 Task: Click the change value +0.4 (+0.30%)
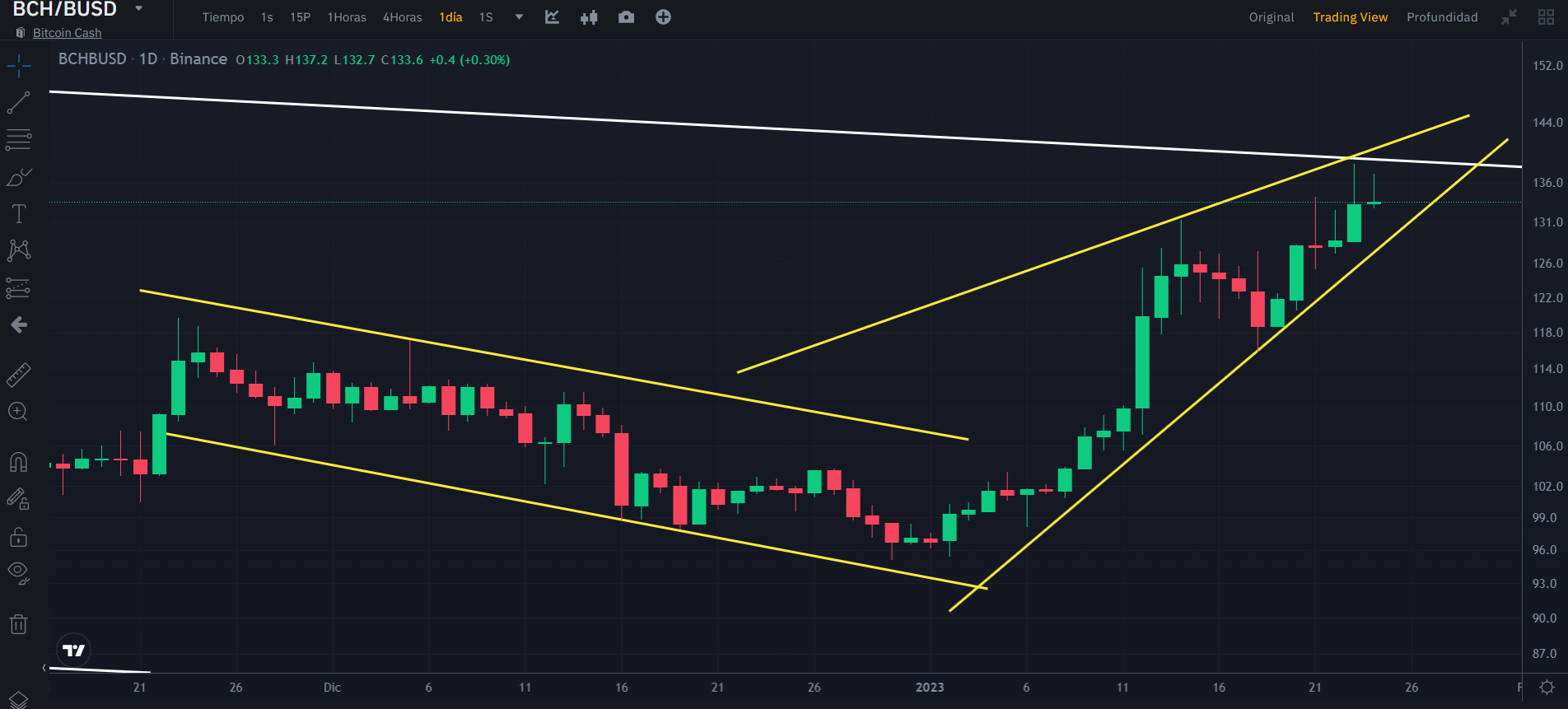point(469,60)
